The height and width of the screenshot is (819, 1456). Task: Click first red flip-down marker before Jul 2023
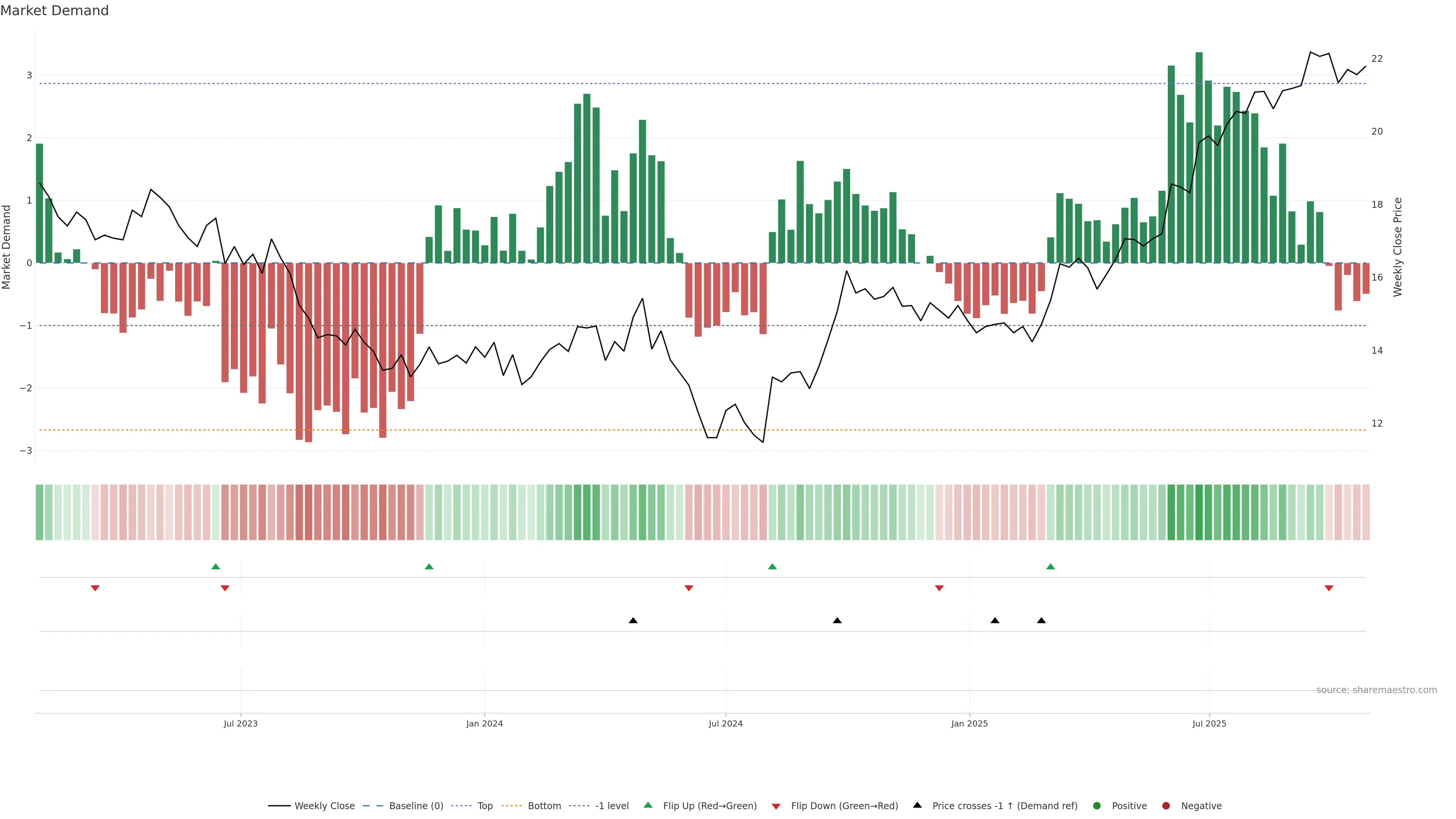tap(95, 588)
